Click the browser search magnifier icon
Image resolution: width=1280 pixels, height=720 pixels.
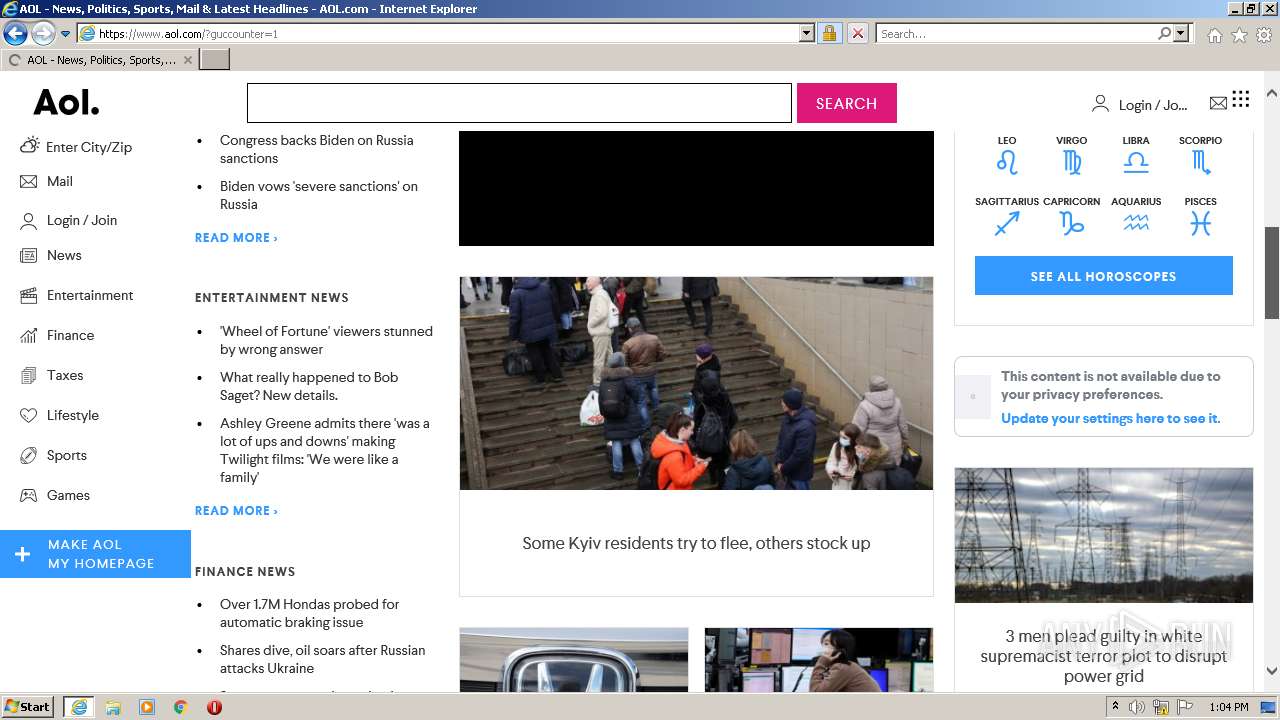[1164, 33]
